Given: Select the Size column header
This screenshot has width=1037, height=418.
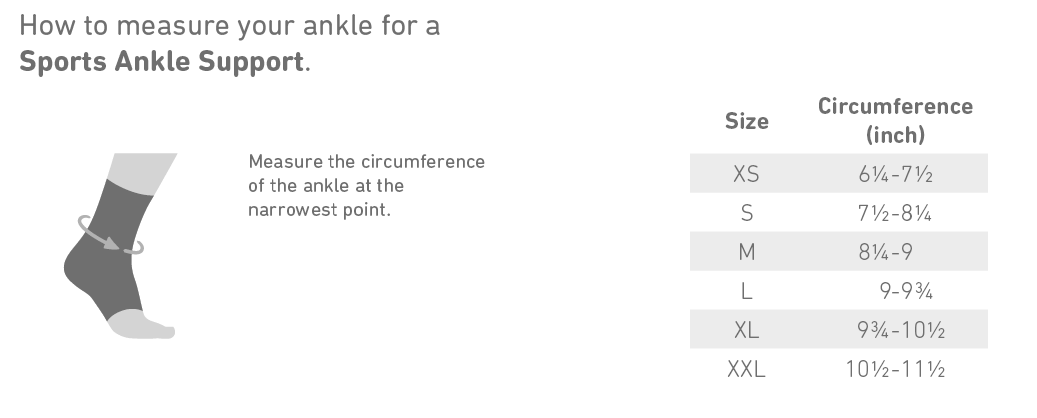Looking at the screenshot, I should pyautogui.click(x=746, y=121).
